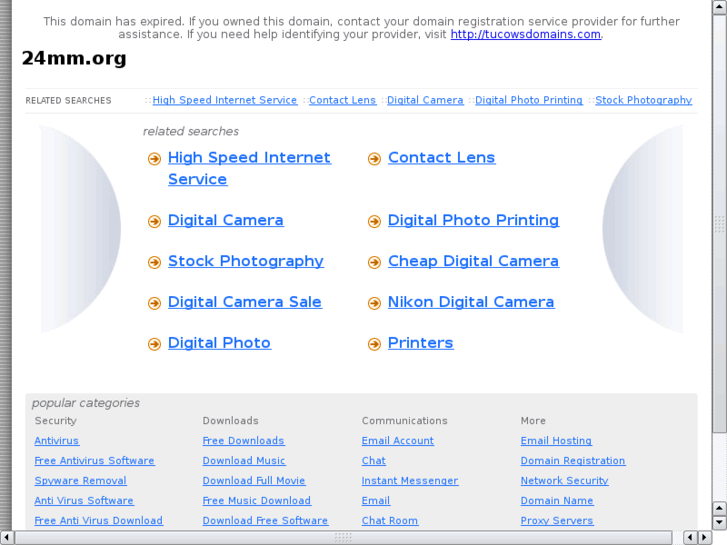Click the arrow icon beside Digital Camera Sale
Viewport: 727px width, 545px height.
coord(154,304)
